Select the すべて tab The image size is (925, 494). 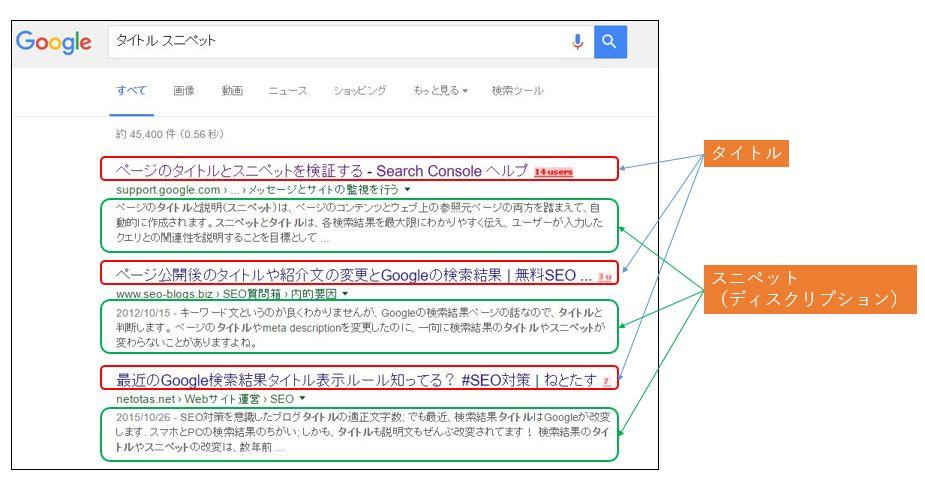click(x=132, y=90)
